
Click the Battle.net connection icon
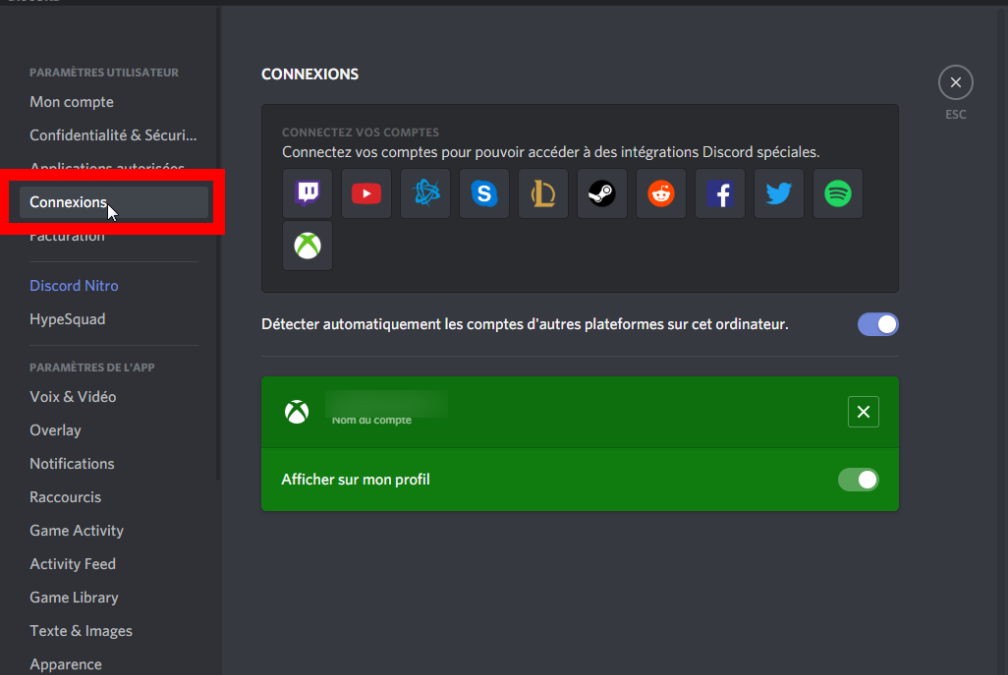[425, 194]
